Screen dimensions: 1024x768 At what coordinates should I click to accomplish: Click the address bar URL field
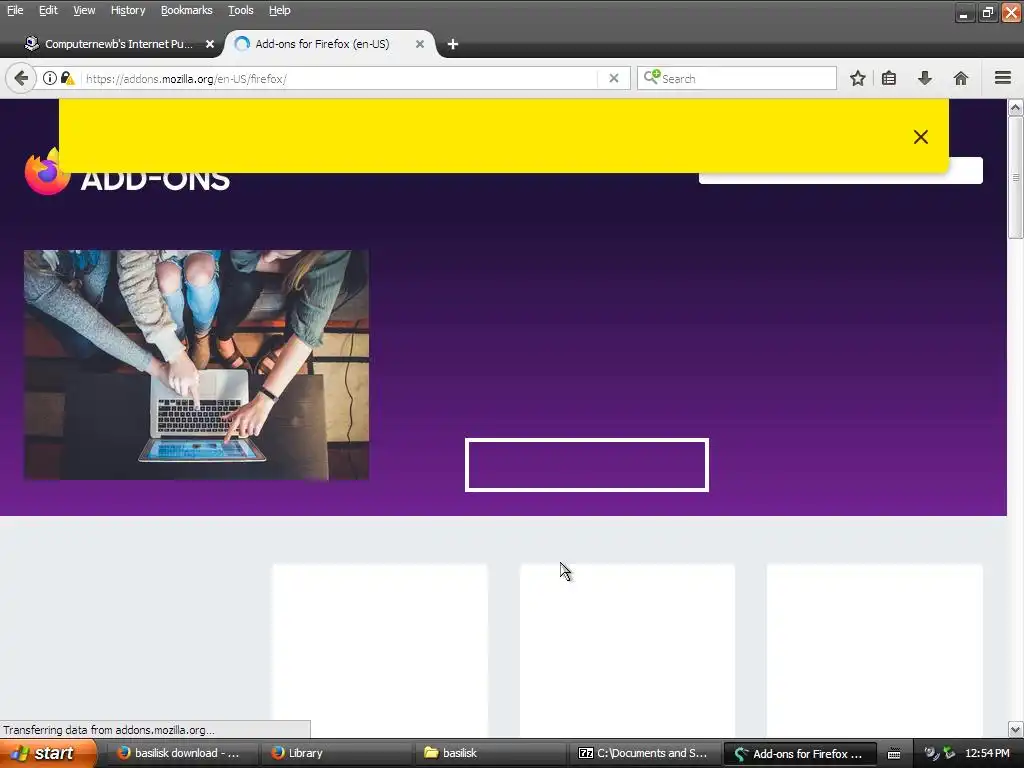pyautogui.click(x=340, y=78)
